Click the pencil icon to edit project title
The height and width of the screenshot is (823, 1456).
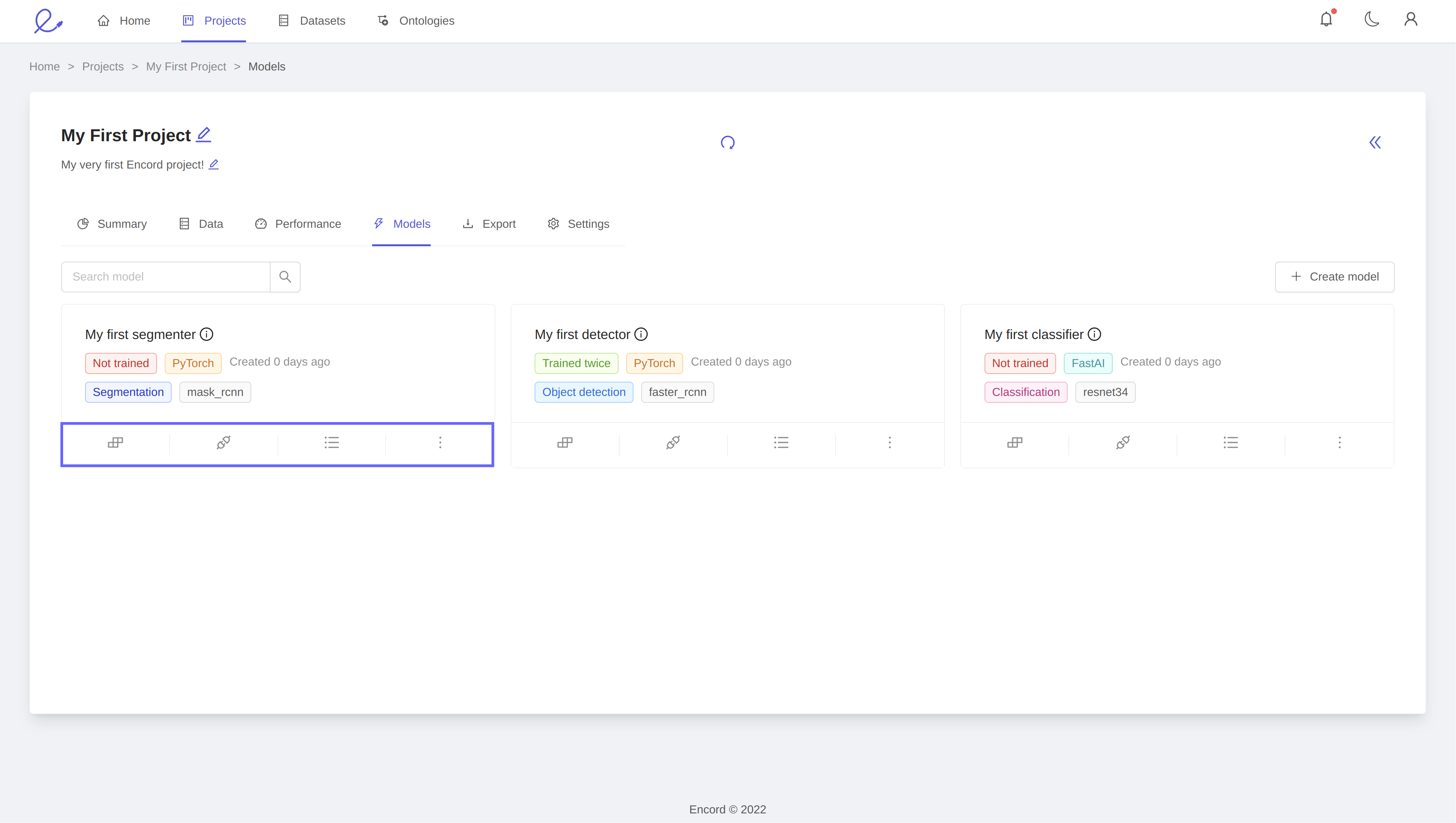[x=204, y=135]
